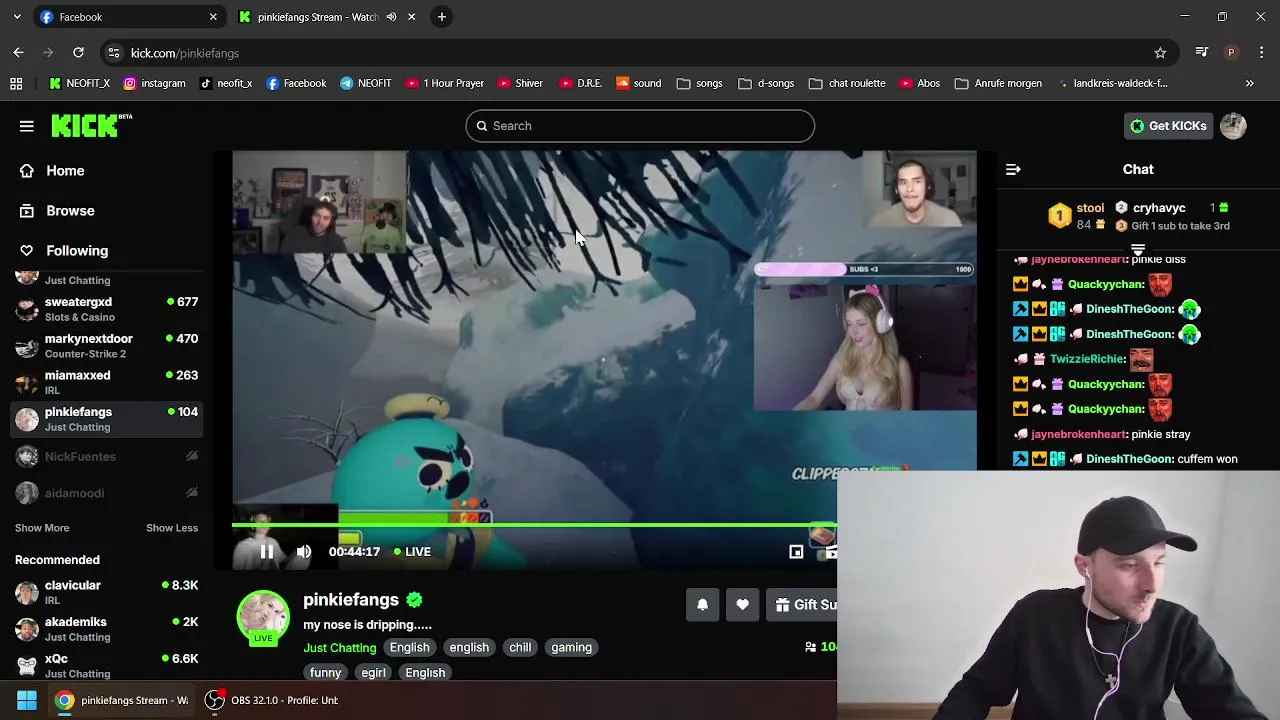The height and width of the screenshot is (720, 1280).
Task: Mute the stream volume
Action: pos(304,552)
